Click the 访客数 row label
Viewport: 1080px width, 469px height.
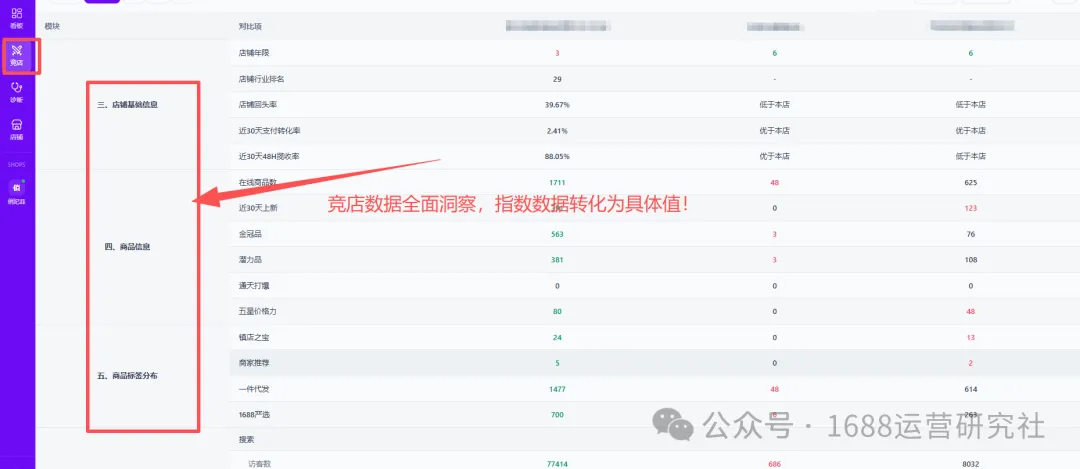pyautogui.click(x=260, y=464)
